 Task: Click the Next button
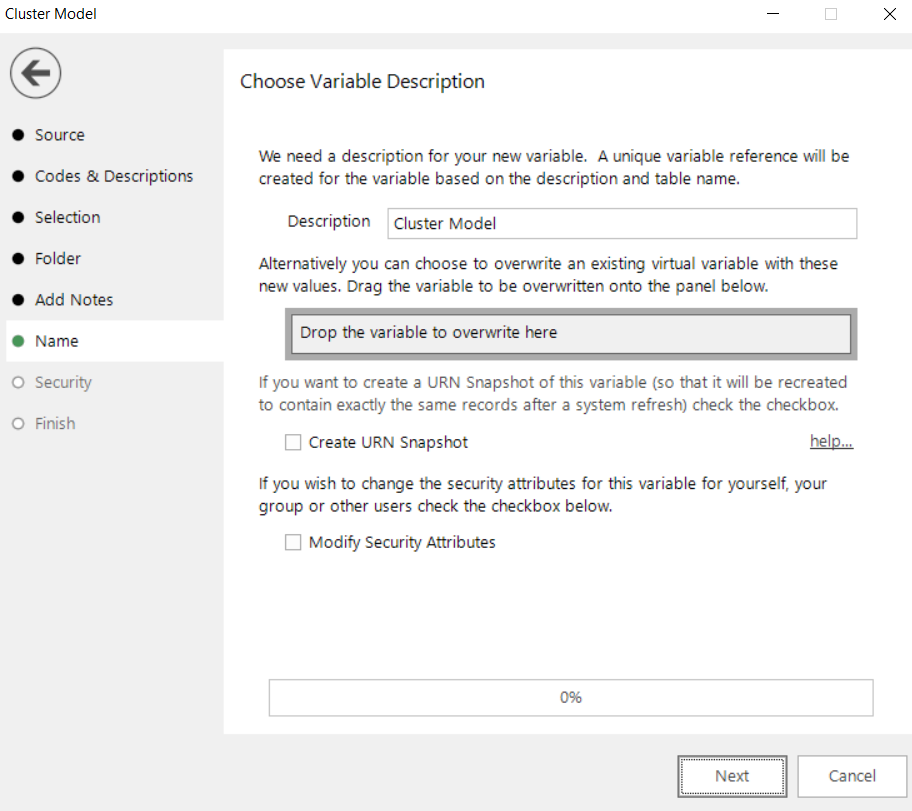732,776
